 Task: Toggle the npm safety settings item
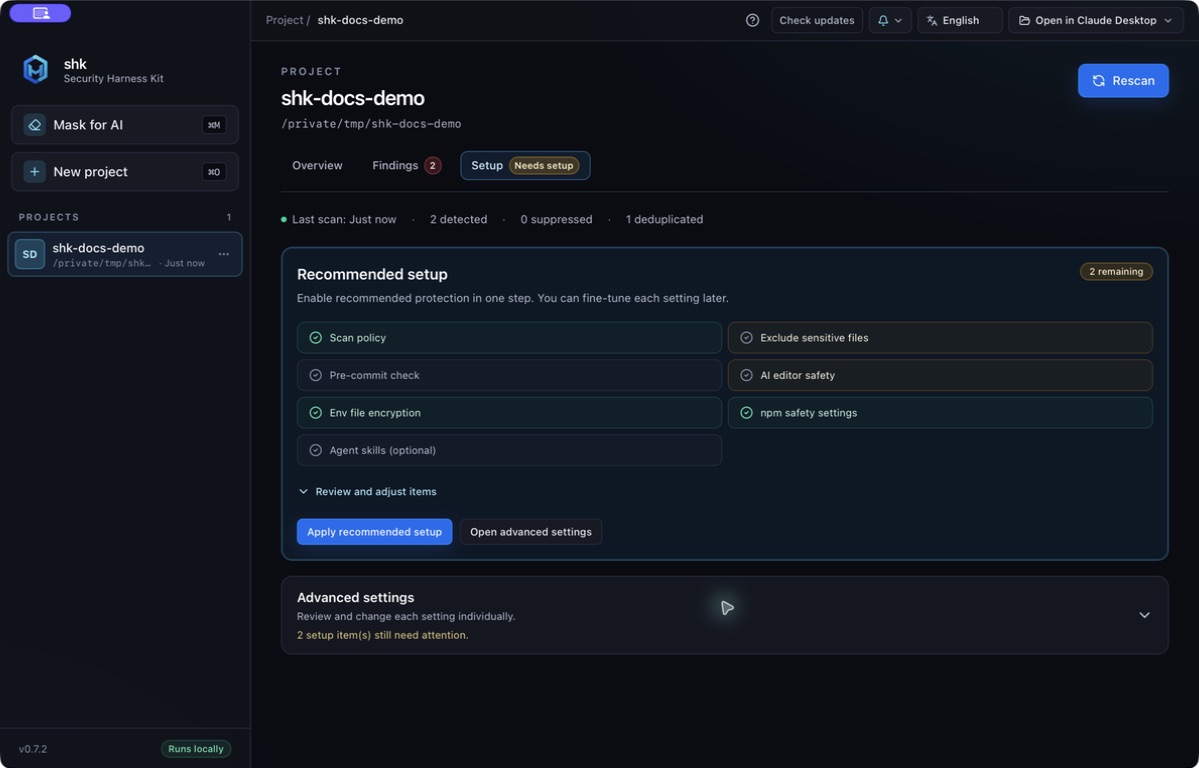[x=940, y=412]
